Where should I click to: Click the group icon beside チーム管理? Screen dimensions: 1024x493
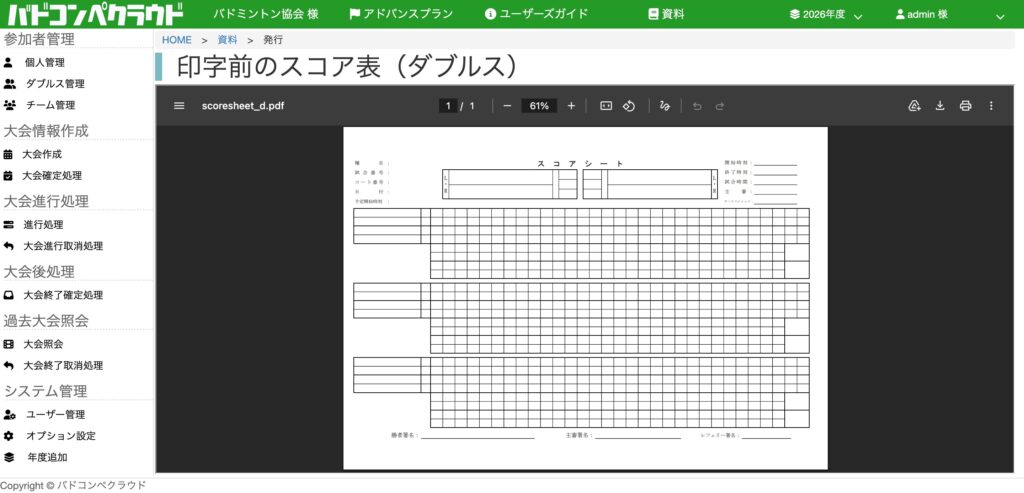point(10,104)
